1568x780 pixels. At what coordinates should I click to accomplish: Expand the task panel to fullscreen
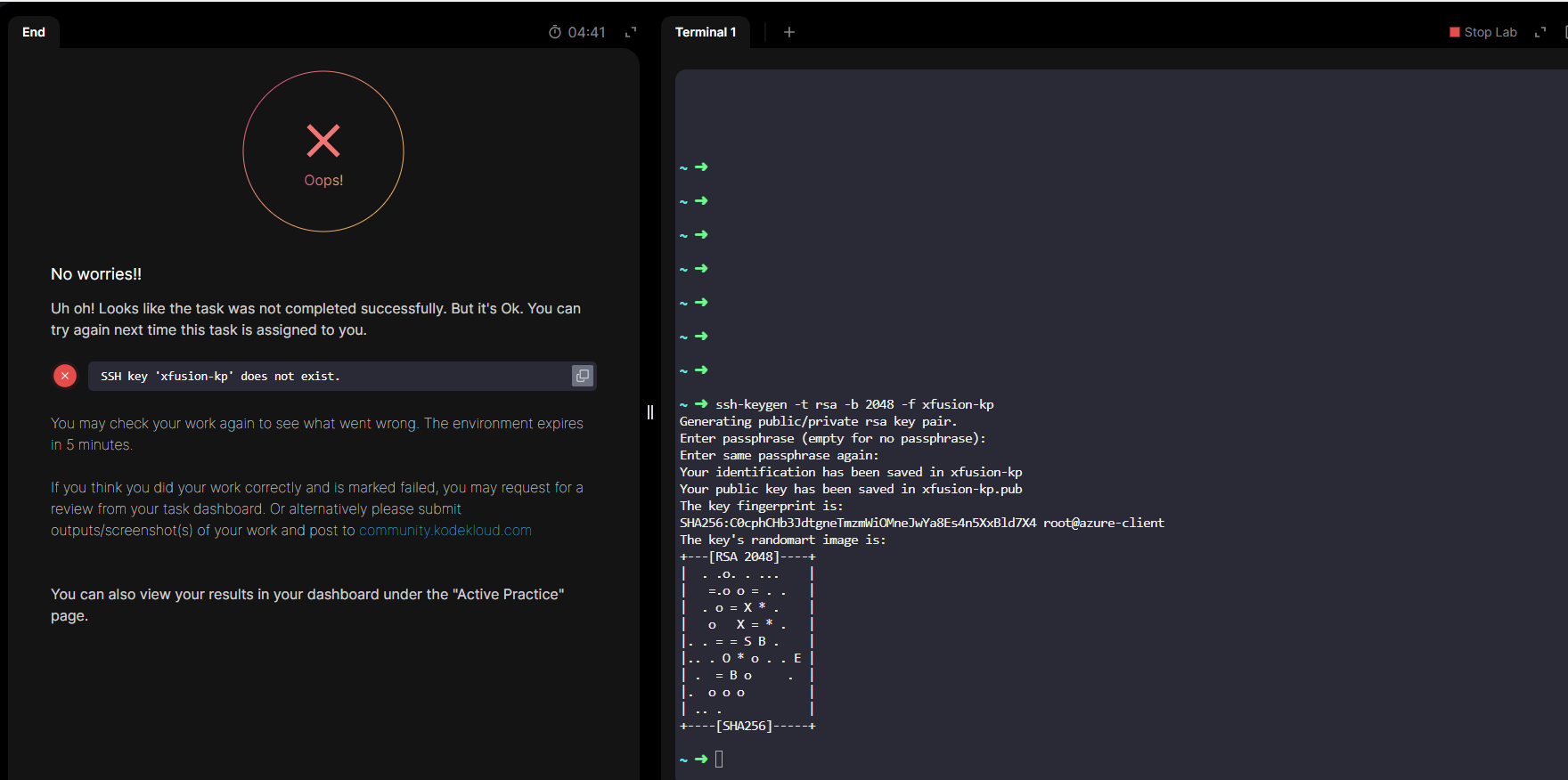click(x=631, y=32)
